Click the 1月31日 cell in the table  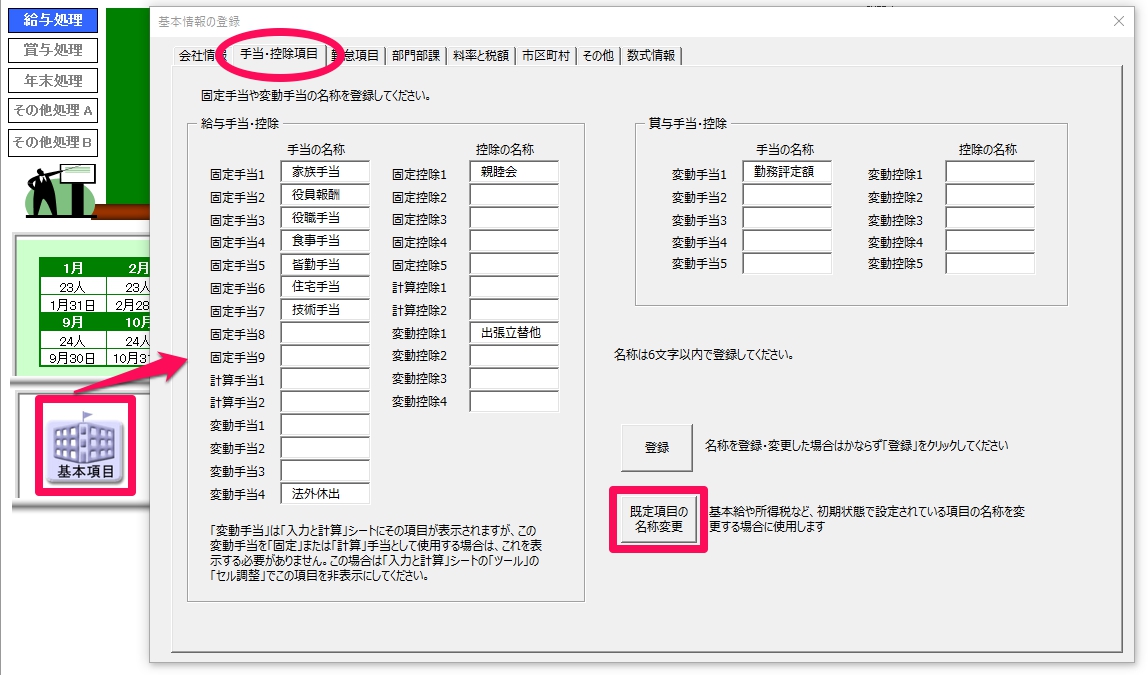72,305
